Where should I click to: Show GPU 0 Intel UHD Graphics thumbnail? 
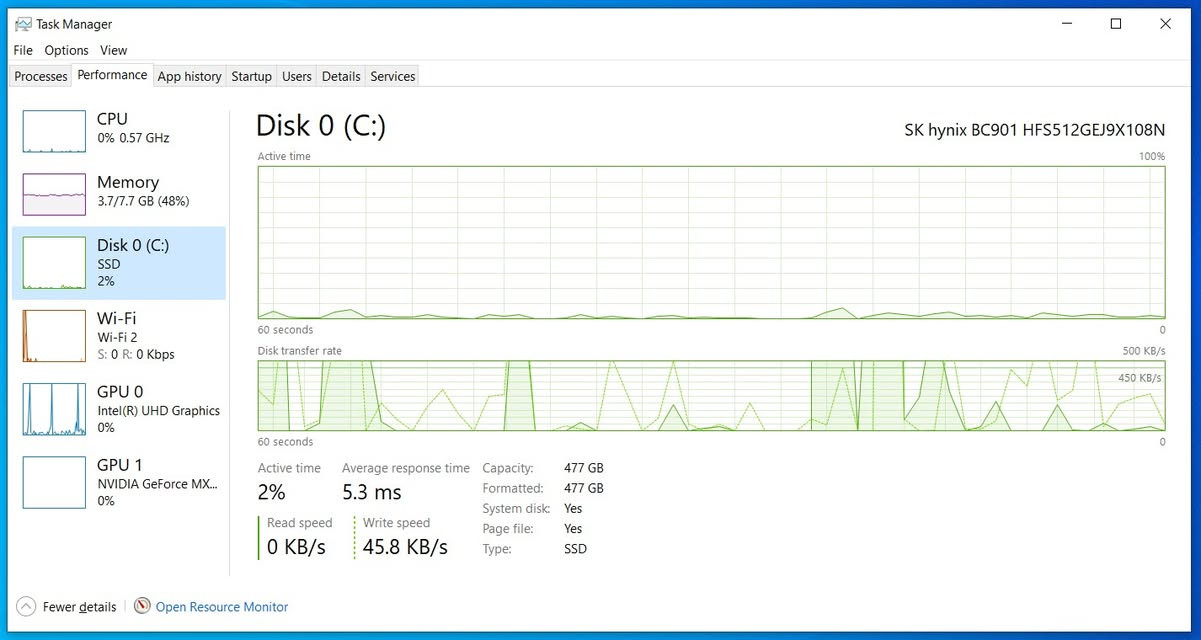click(x=54, y=409)
